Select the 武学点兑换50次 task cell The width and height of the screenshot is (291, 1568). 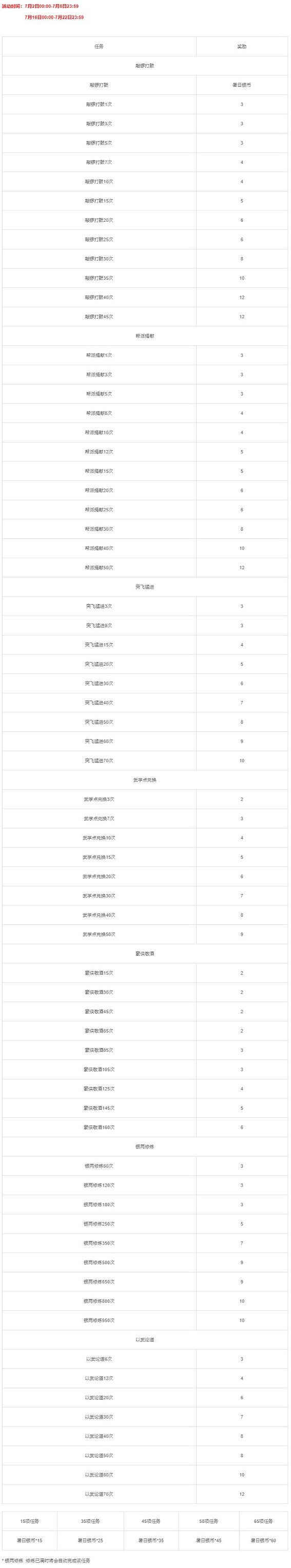(x=99, y=934)
